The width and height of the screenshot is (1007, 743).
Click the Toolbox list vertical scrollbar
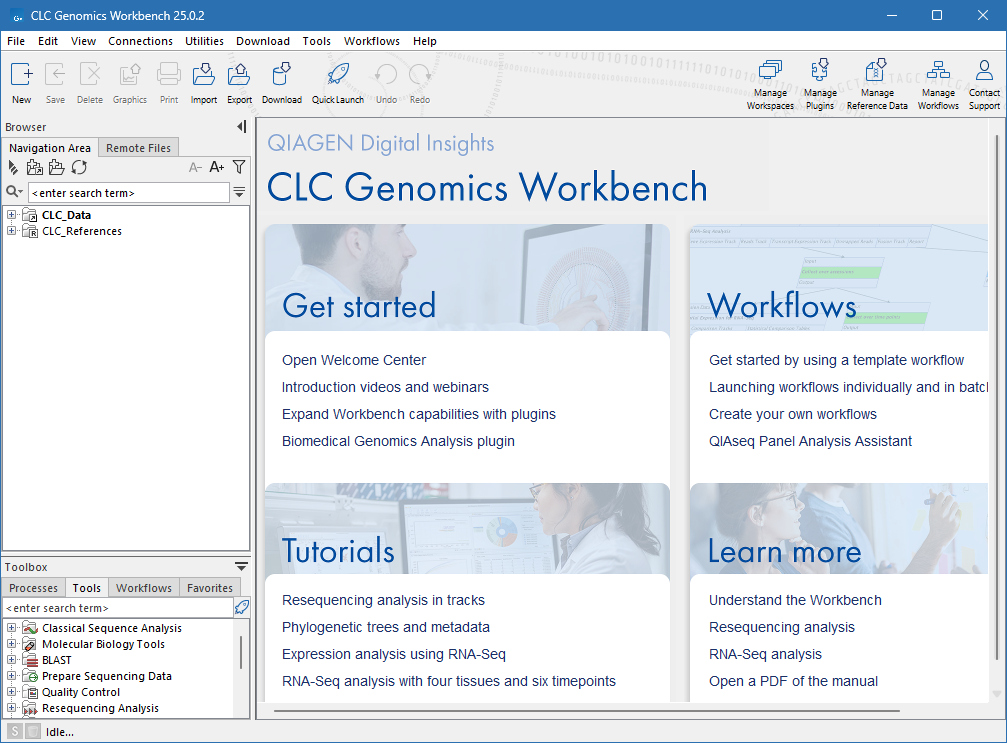coord(241,652)
